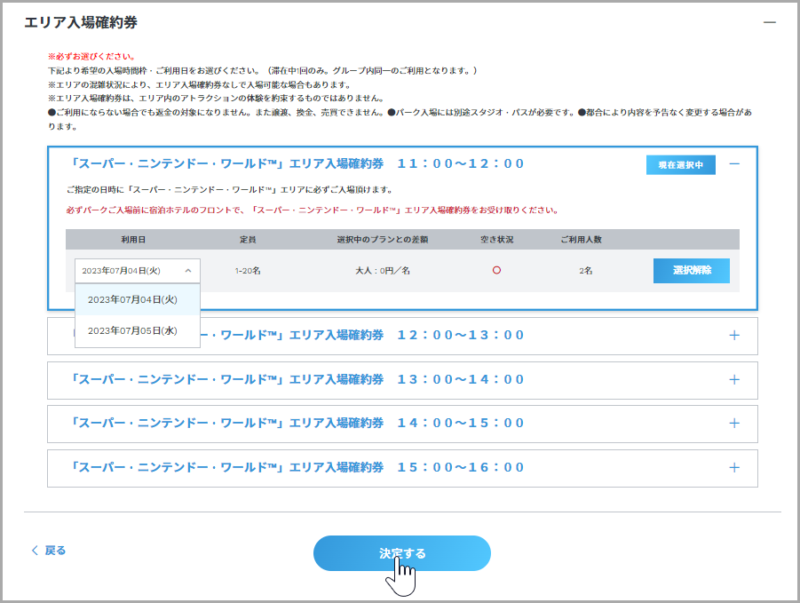Collapse the エリア入場確約券 section with the minus icon
The image size is (800, 603).
769,22
